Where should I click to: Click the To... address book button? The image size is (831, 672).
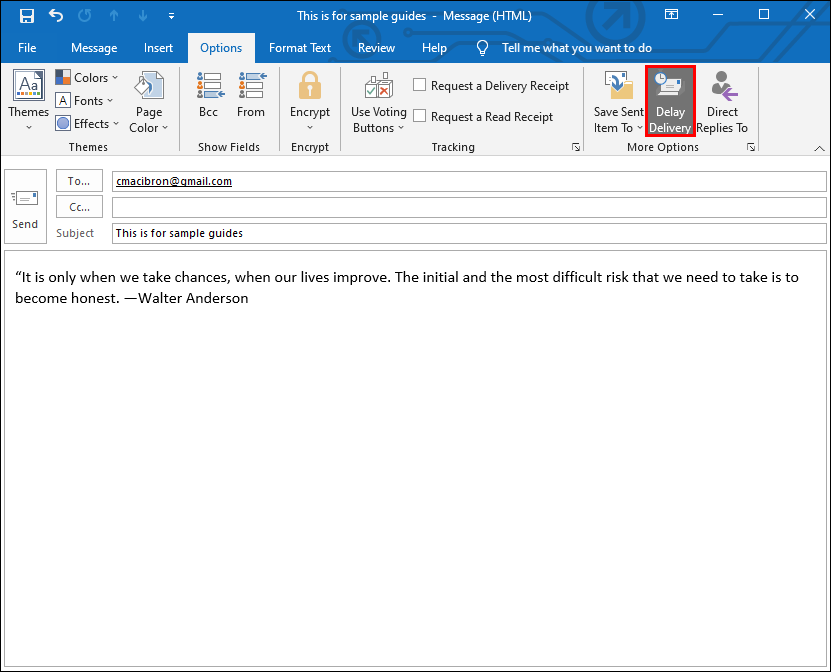tap(79, 181)
